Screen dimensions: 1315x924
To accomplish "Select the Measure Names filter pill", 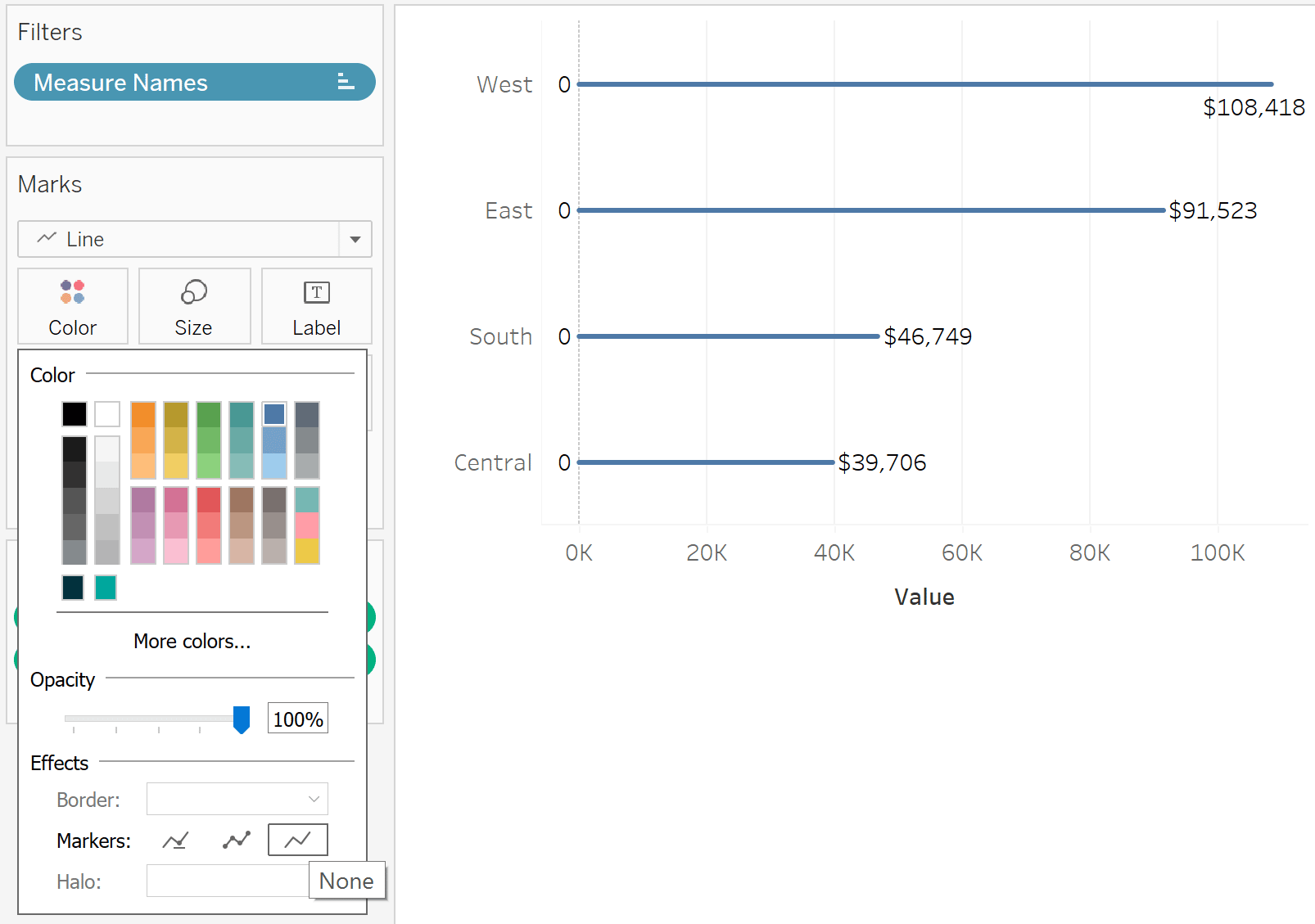I will click(x=195, y=82).
